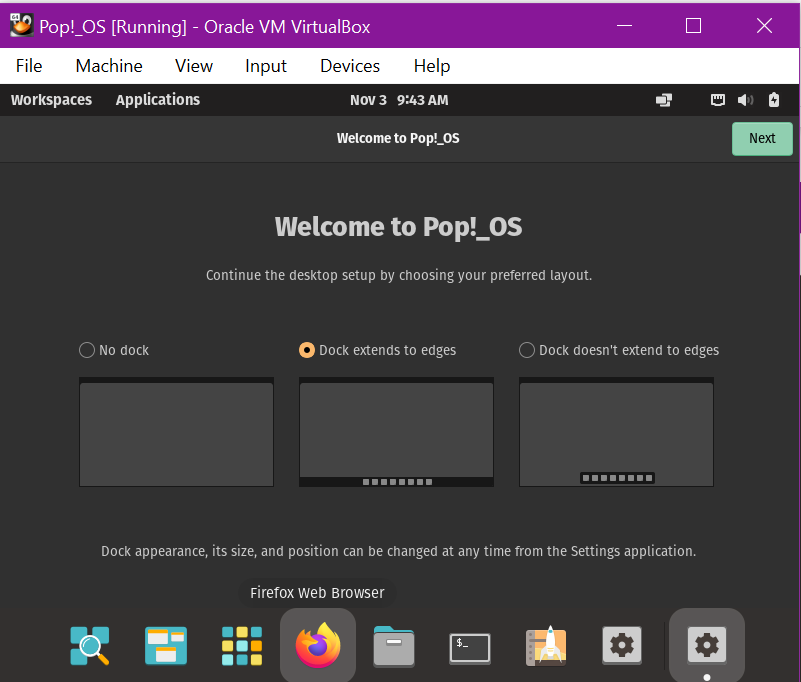The image size is (801, 682).
Task: Open the Workspaces overview icon in dock
Action: pos(166,645)
